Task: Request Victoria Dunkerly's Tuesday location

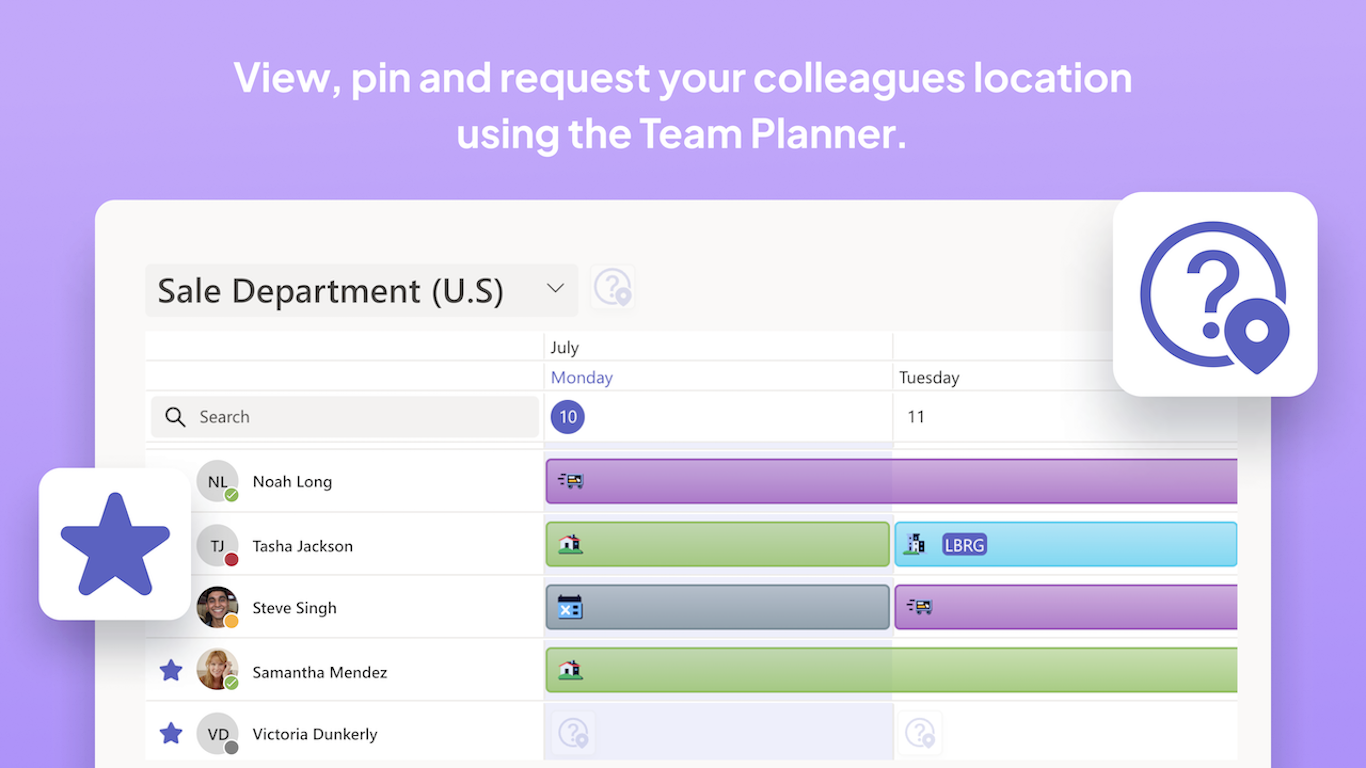Action: coord(920,733)
